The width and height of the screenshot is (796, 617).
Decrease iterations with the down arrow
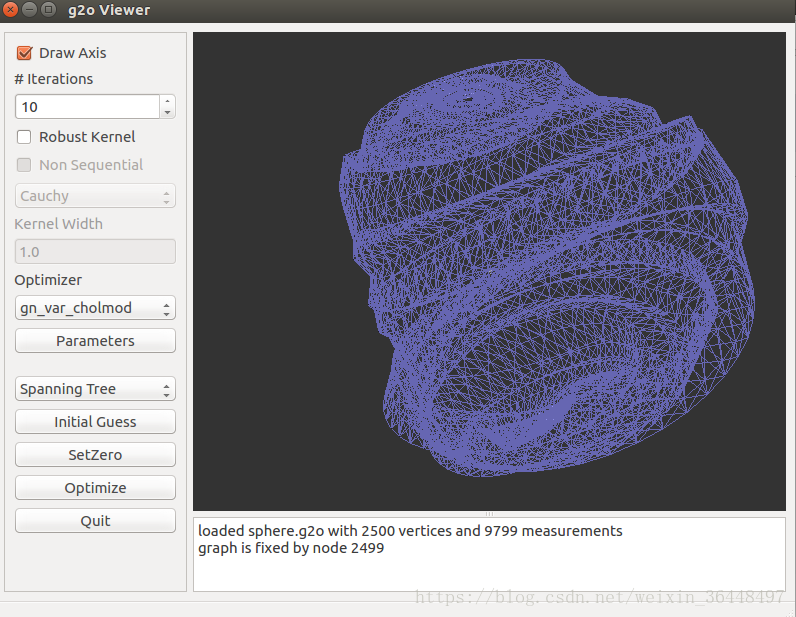tap(168, 113)
